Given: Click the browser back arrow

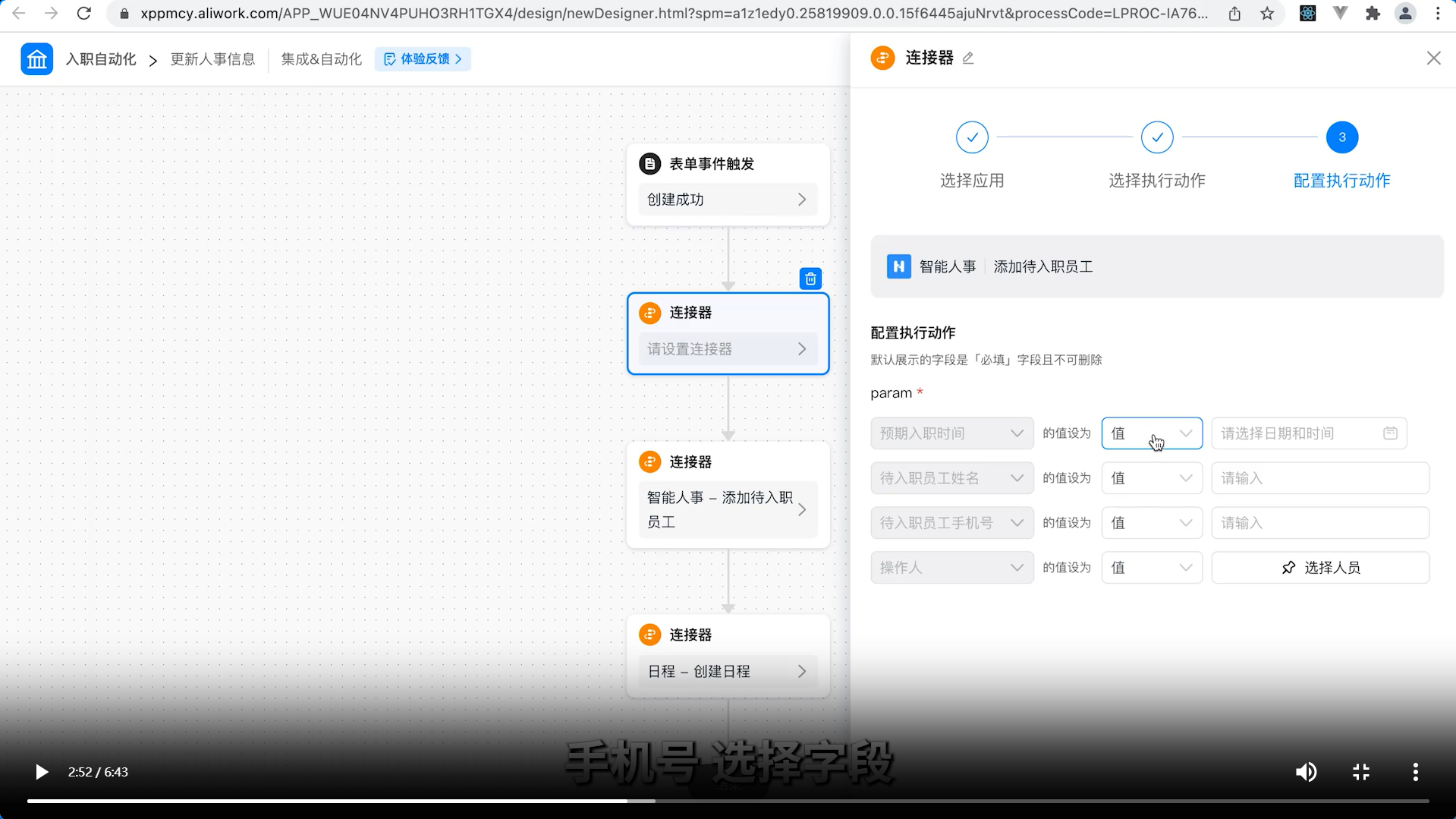Looking at the screenshot, I should click(19, 13).
